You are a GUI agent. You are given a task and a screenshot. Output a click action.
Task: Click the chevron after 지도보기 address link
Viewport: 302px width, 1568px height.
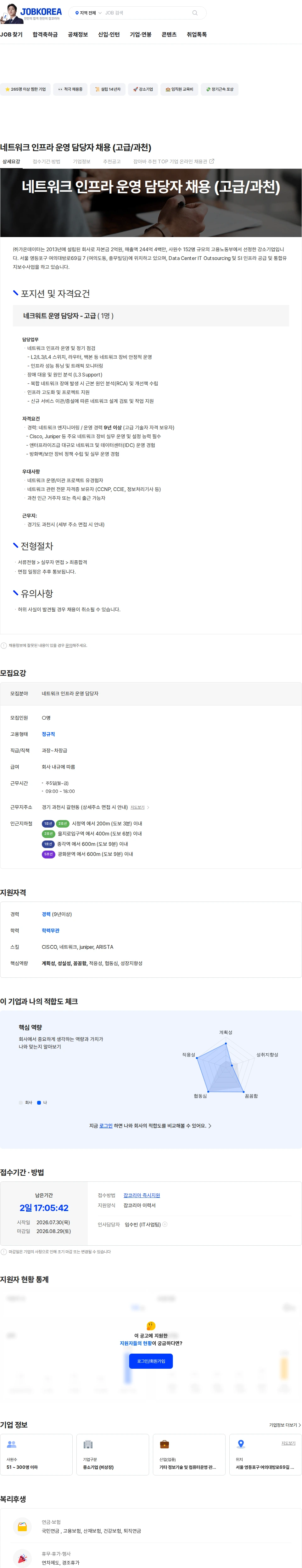(148, 807)
